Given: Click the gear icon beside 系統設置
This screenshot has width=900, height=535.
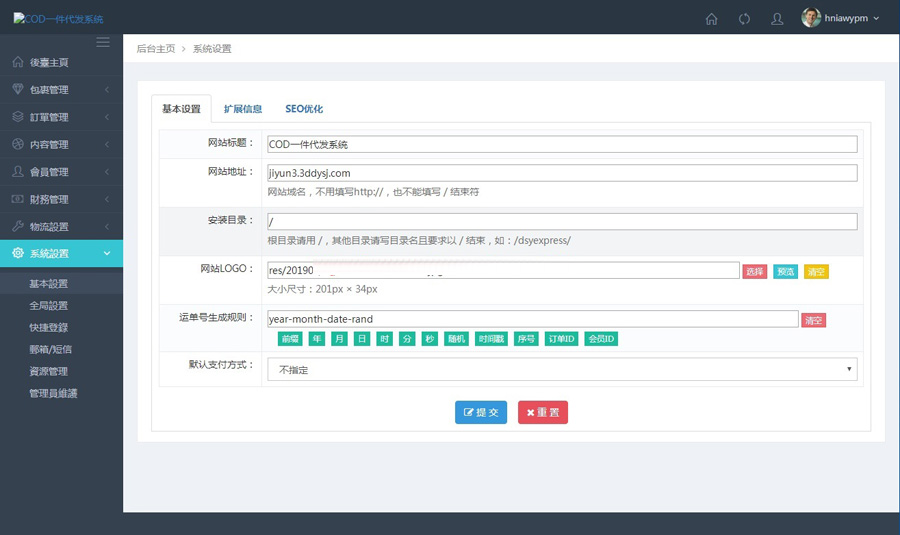Looking at the screenshot, I should (18, 254).
